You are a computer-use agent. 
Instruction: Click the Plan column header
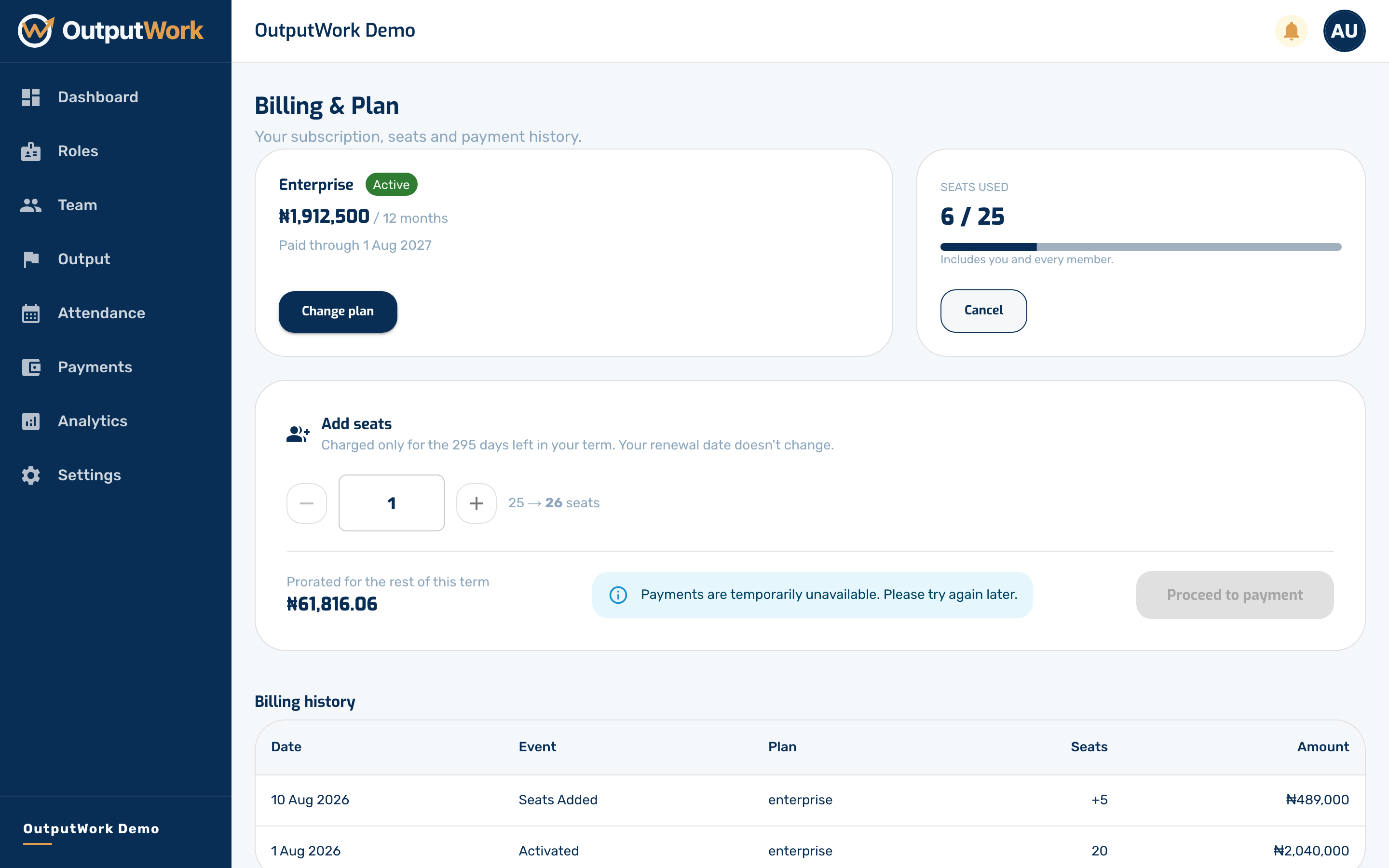782,746
